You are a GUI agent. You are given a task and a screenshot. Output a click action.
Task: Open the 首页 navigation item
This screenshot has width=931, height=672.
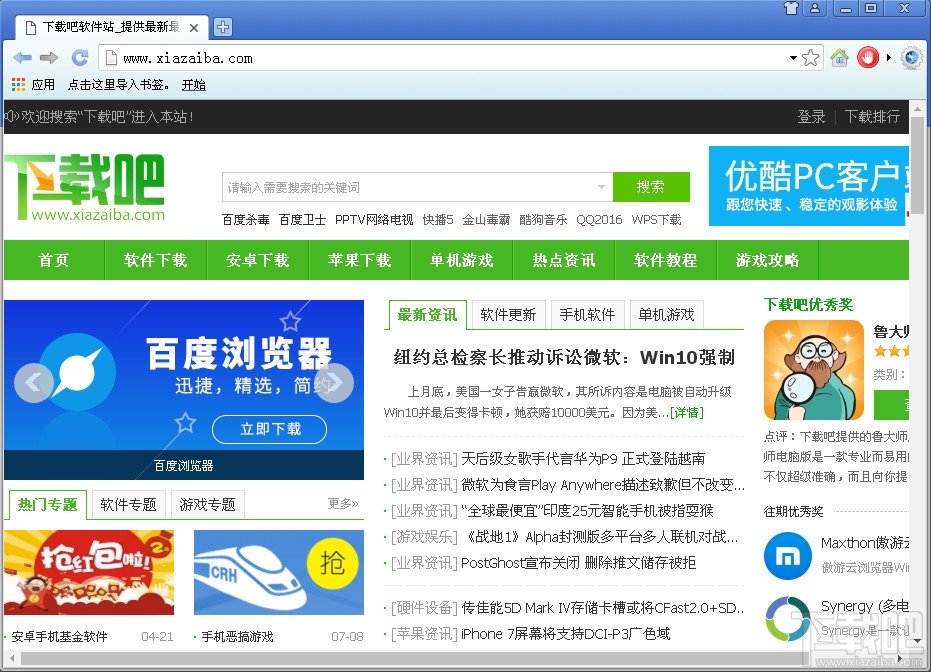point(54,260)
